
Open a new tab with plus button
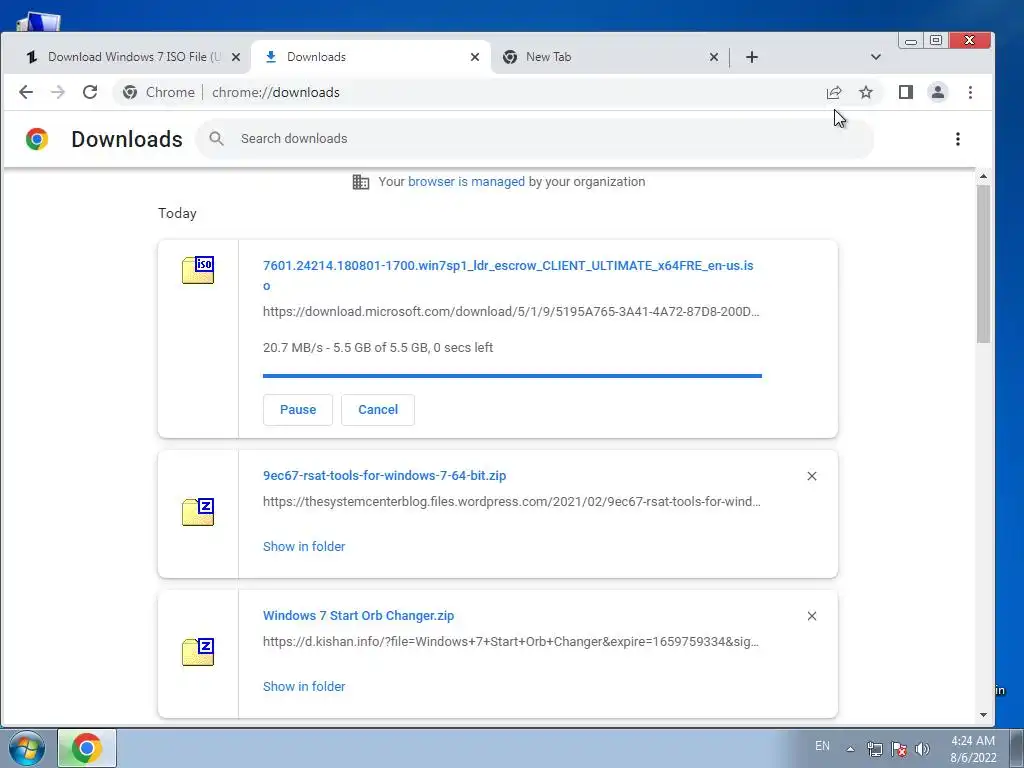(752, 57)
